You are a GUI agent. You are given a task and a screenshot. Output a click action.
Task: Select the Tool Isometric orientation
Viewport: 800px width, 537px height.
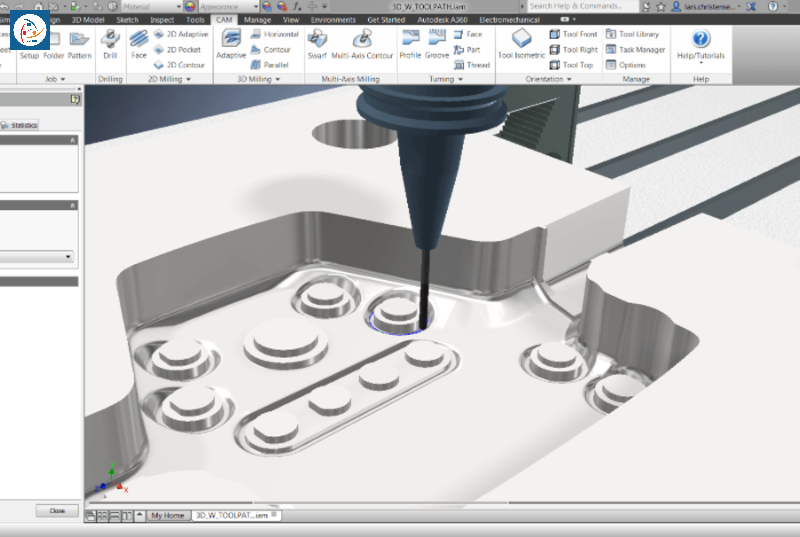point(521,44)
